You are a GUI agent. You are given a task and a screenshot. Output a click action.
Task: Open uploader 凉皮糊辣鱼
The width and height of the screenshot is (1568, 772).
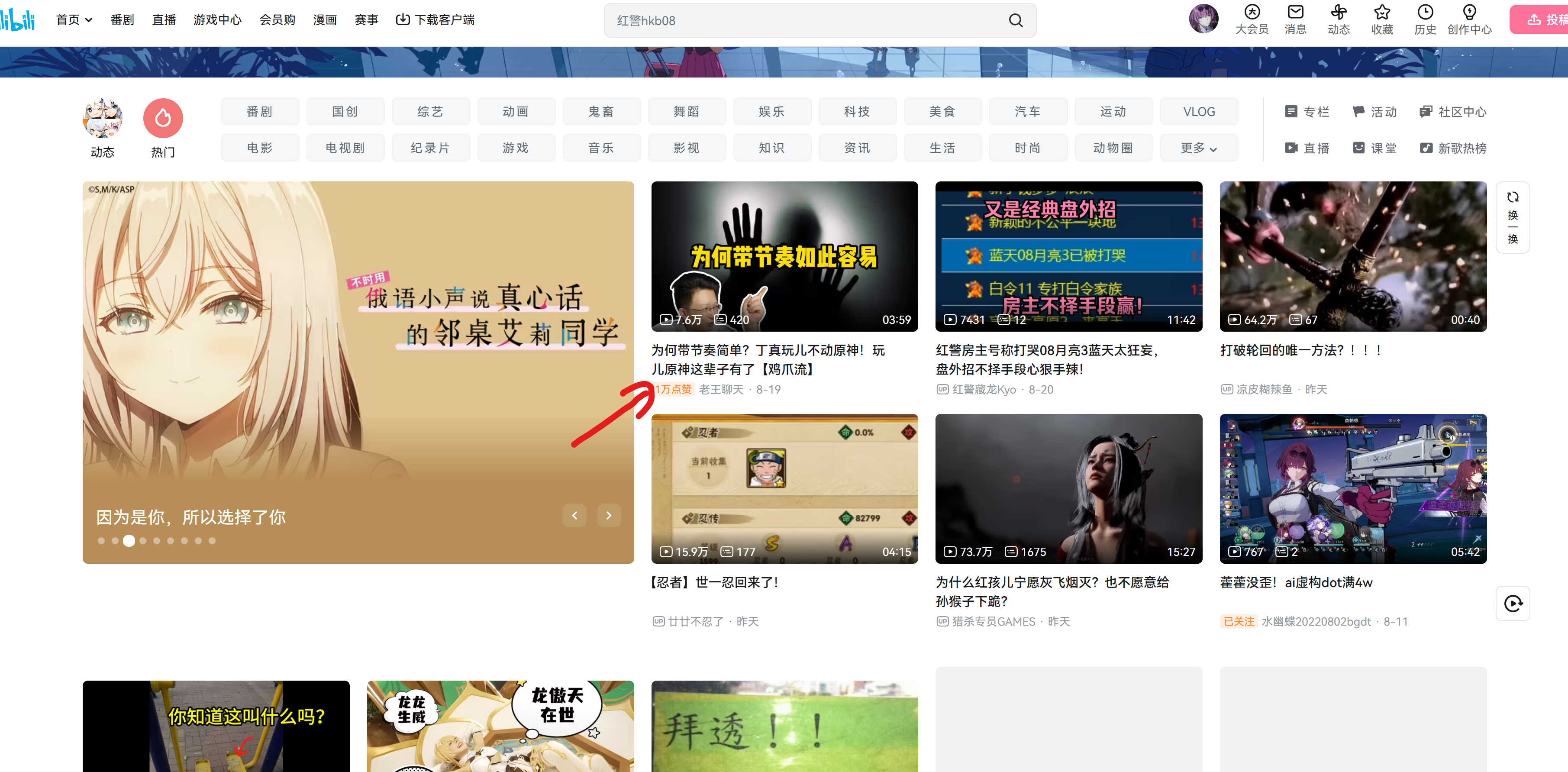[x=1264, y=389]
